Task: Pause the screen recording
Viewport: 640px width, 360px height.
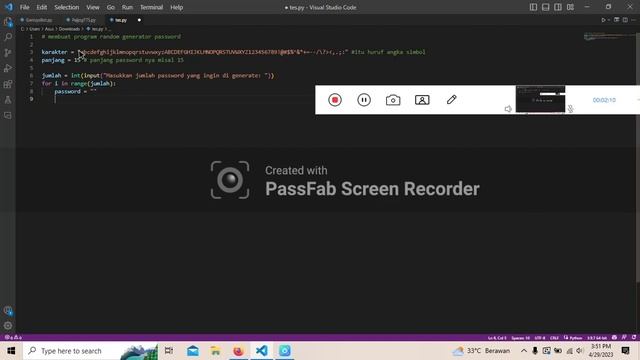Action: 364,100
